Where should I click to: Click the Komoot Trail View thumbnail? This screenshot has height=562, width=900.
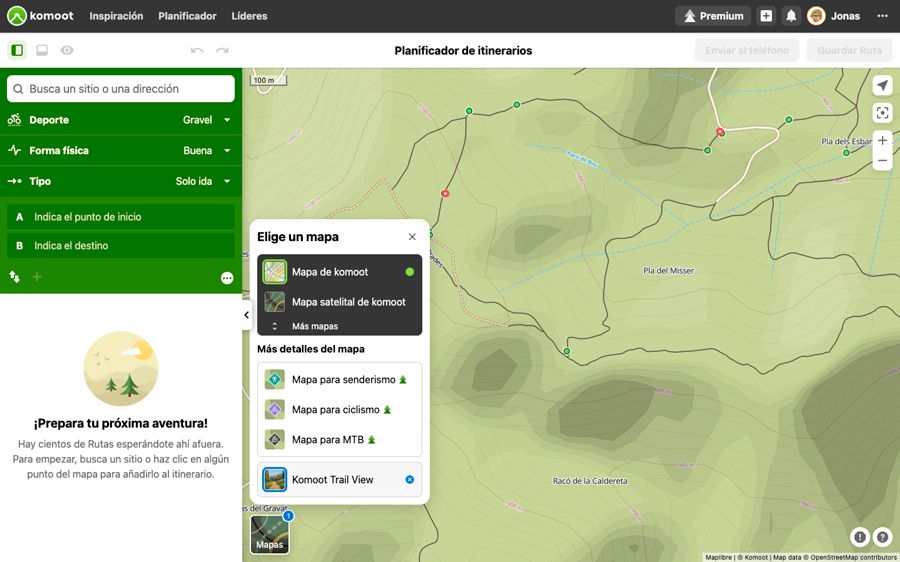coord(275,479)
